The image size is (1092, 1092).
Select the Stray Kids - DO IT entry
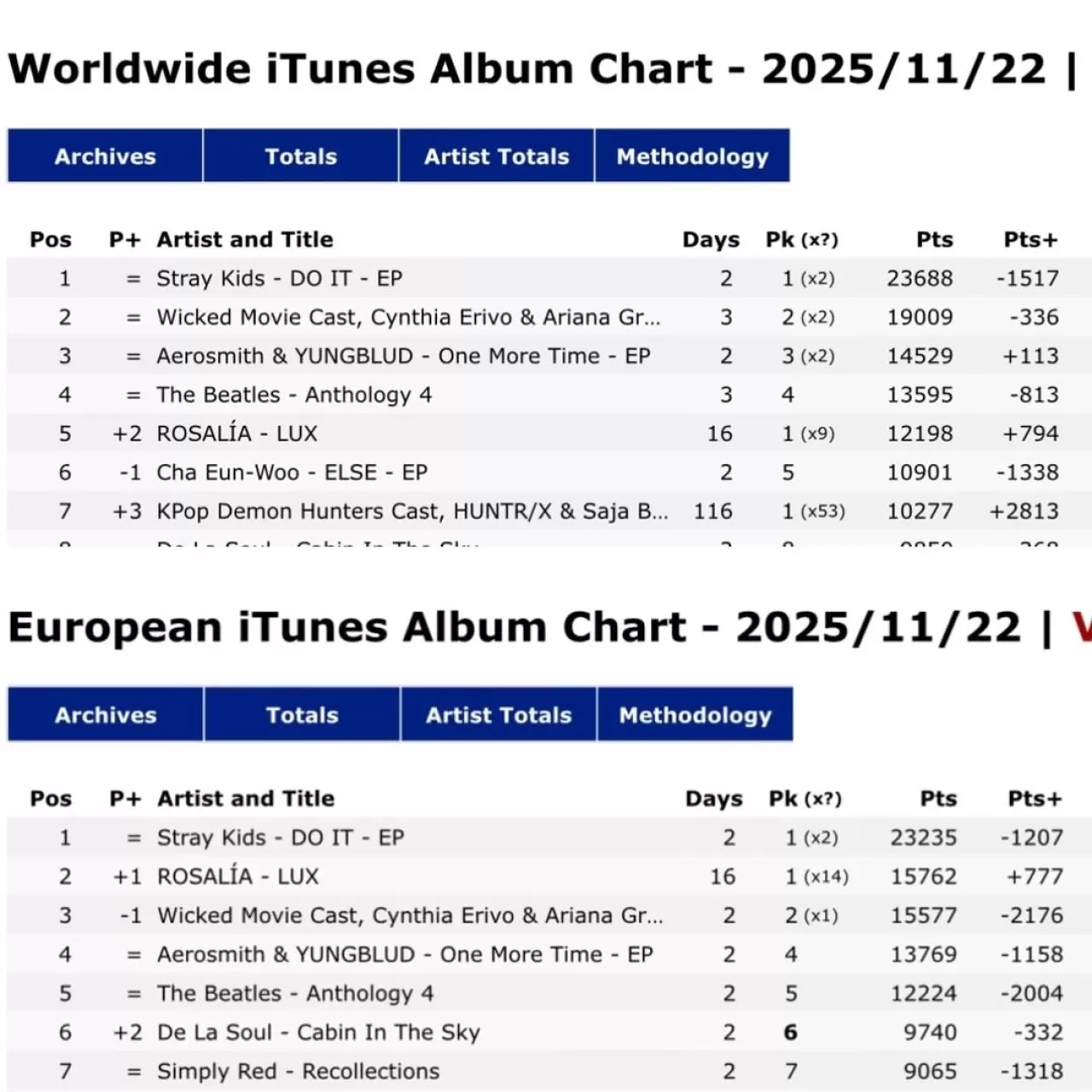(x=280, y=278)
